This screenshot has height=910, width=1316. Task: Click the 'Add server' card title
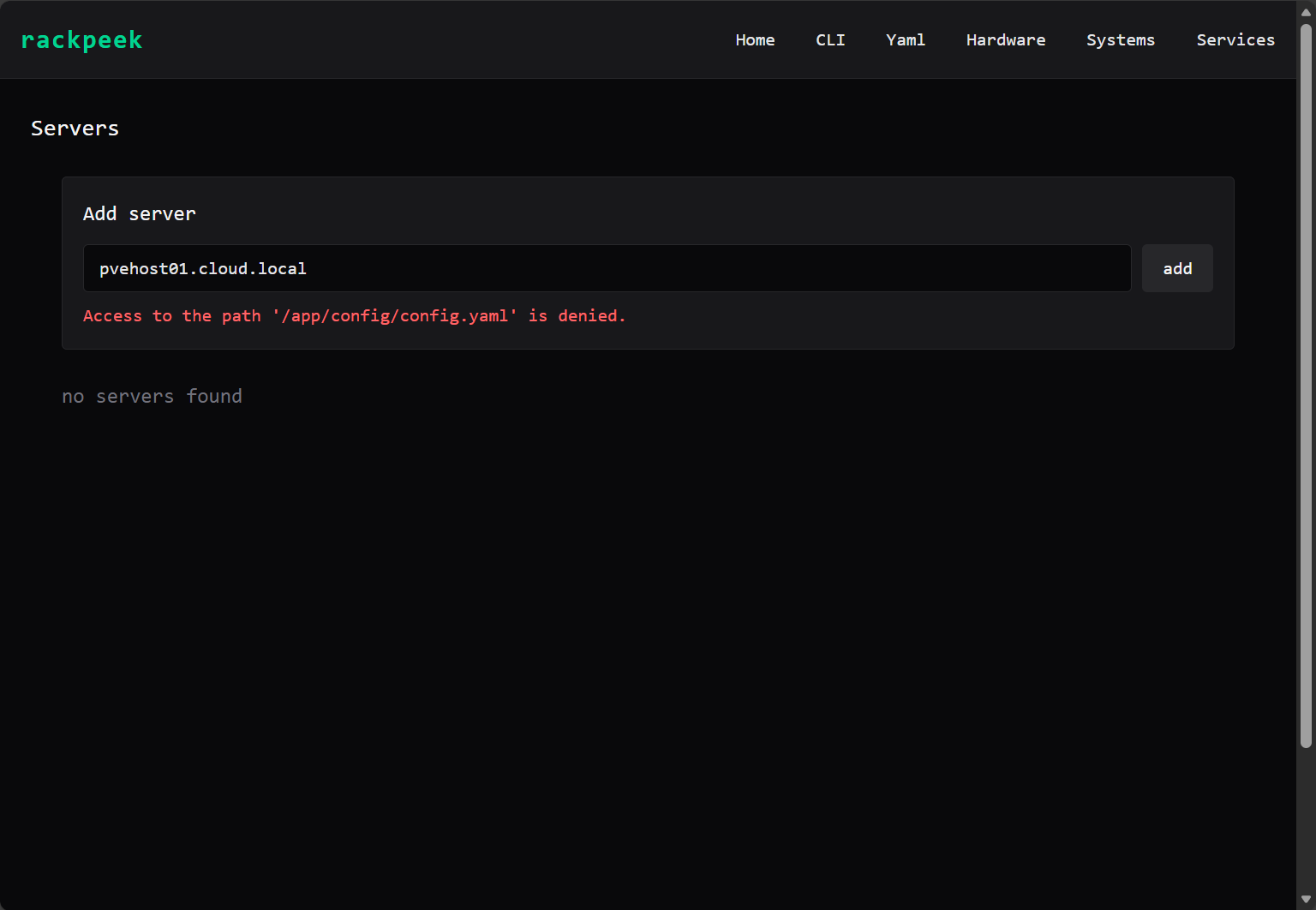[x=139, y=214]
